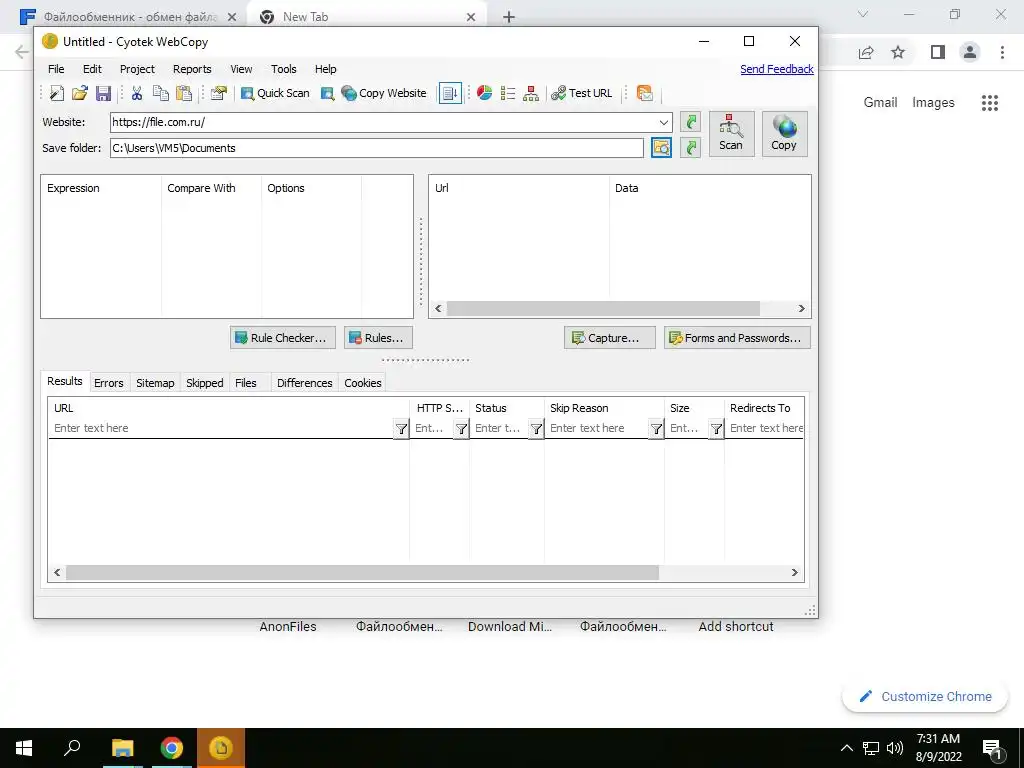Click the Test URL toolbar button

click(x=582, y=93)
